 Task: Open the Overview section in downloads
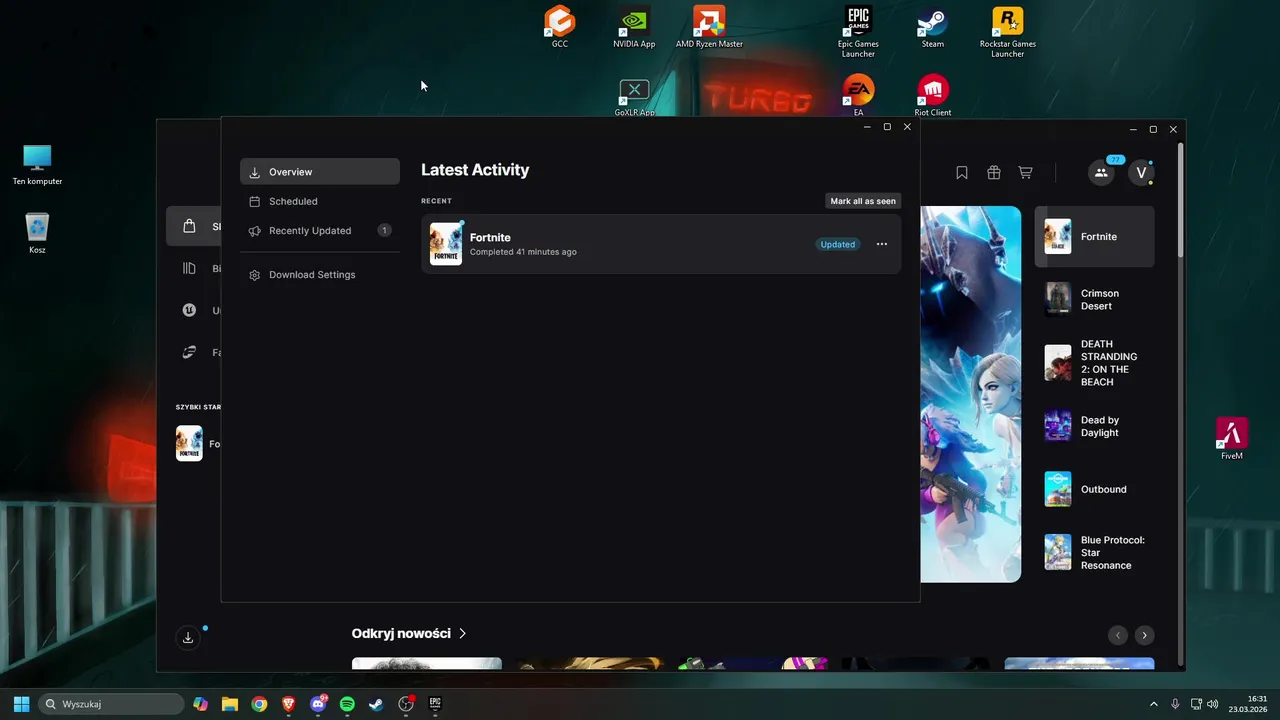click(x=319, y=172)
